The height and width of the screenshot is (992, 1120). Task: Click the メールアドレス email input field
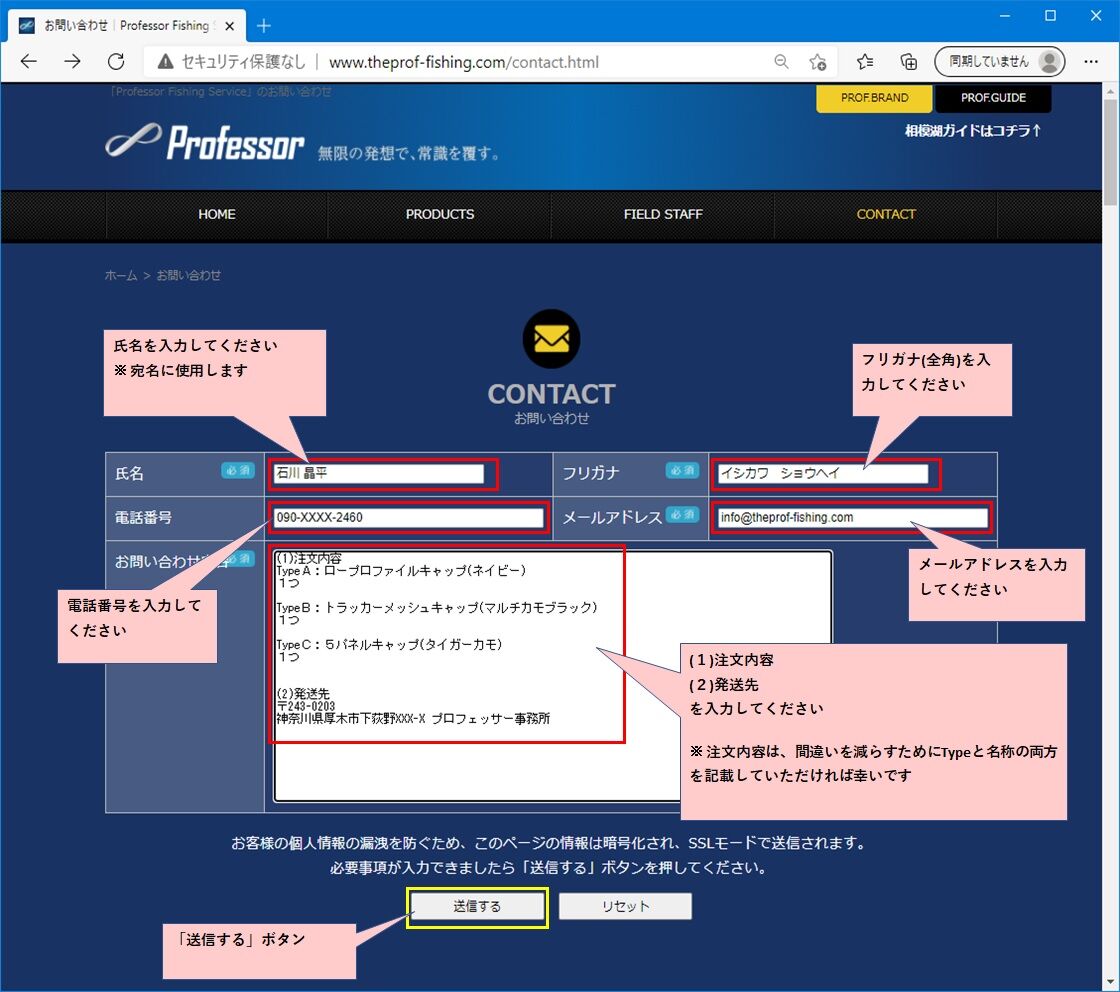tap(853, 517)
